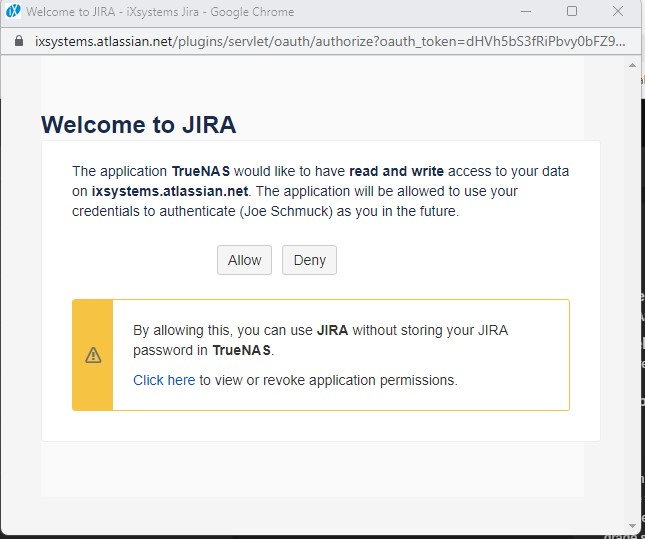Click the yellow warning triangle icon
The width and height of the screenshot is (645, 539).
pyautogui.click(x=93, y=355)
